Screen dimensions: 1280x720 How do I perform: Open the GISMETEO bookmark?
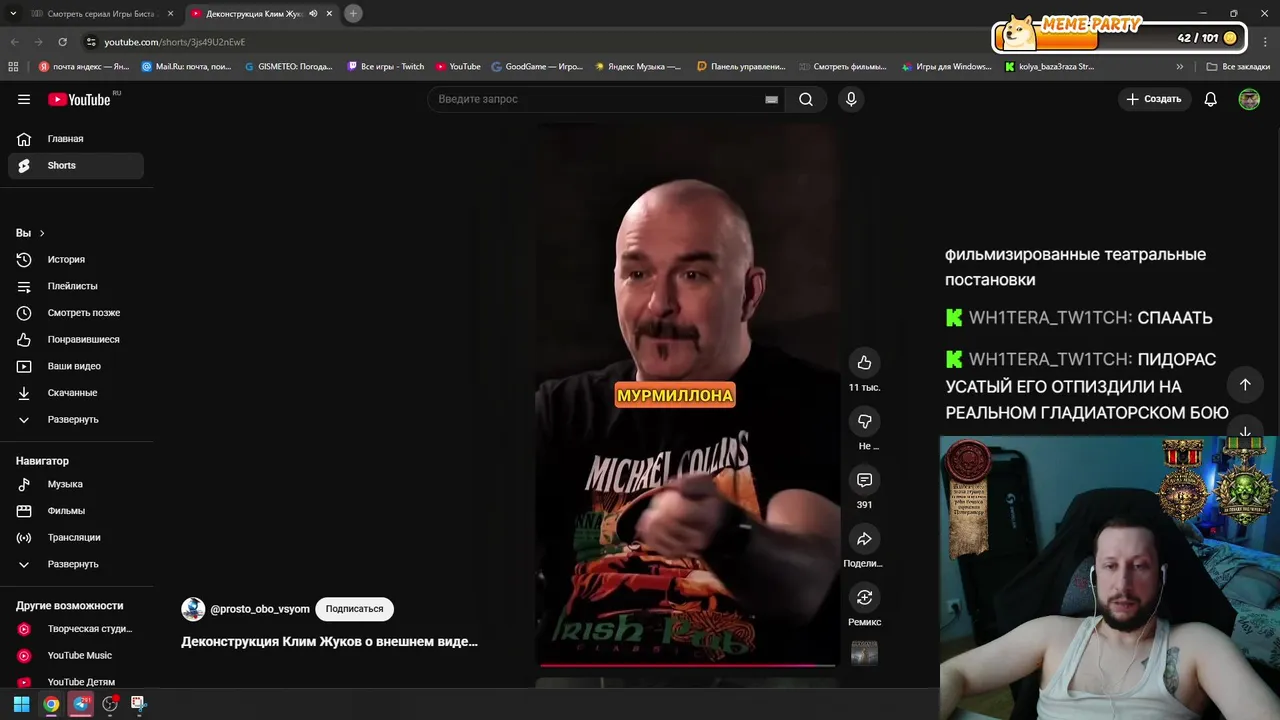pyautogui.click(x=288, y=67)
